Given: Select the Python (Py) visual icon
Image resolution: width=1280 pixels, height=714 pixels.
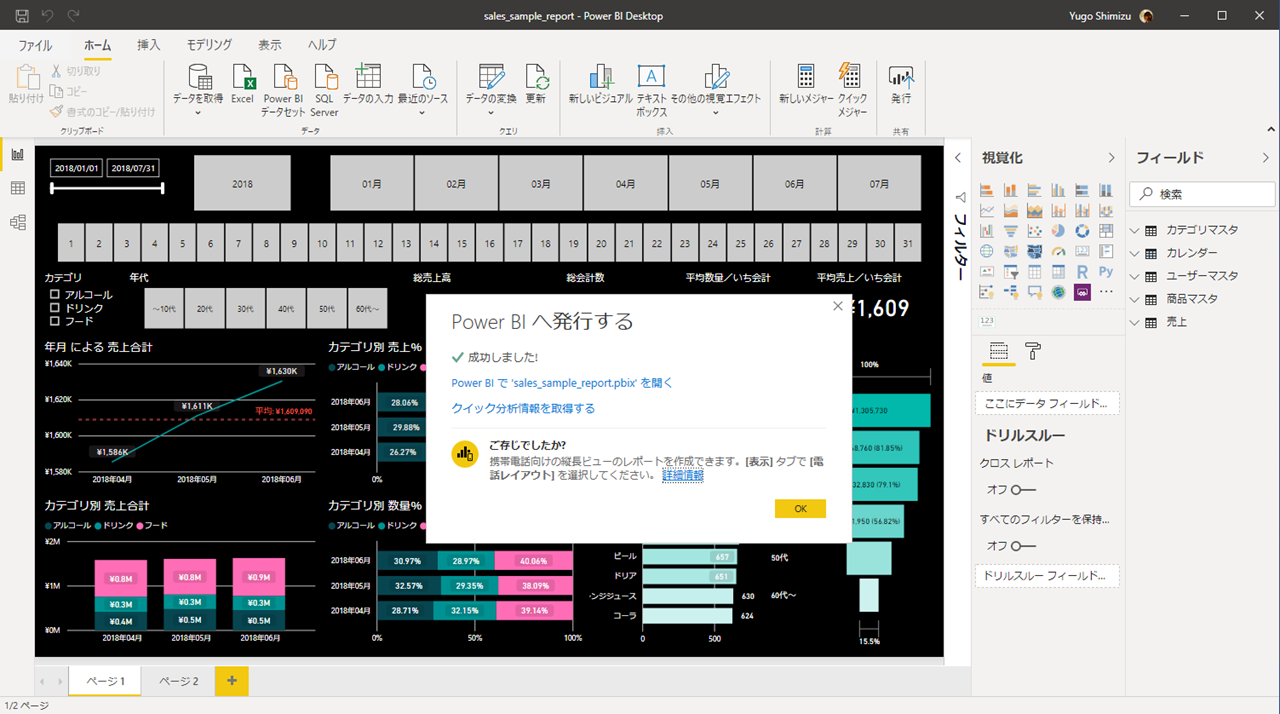Looking at the screenshot, I should [1106, 271].
